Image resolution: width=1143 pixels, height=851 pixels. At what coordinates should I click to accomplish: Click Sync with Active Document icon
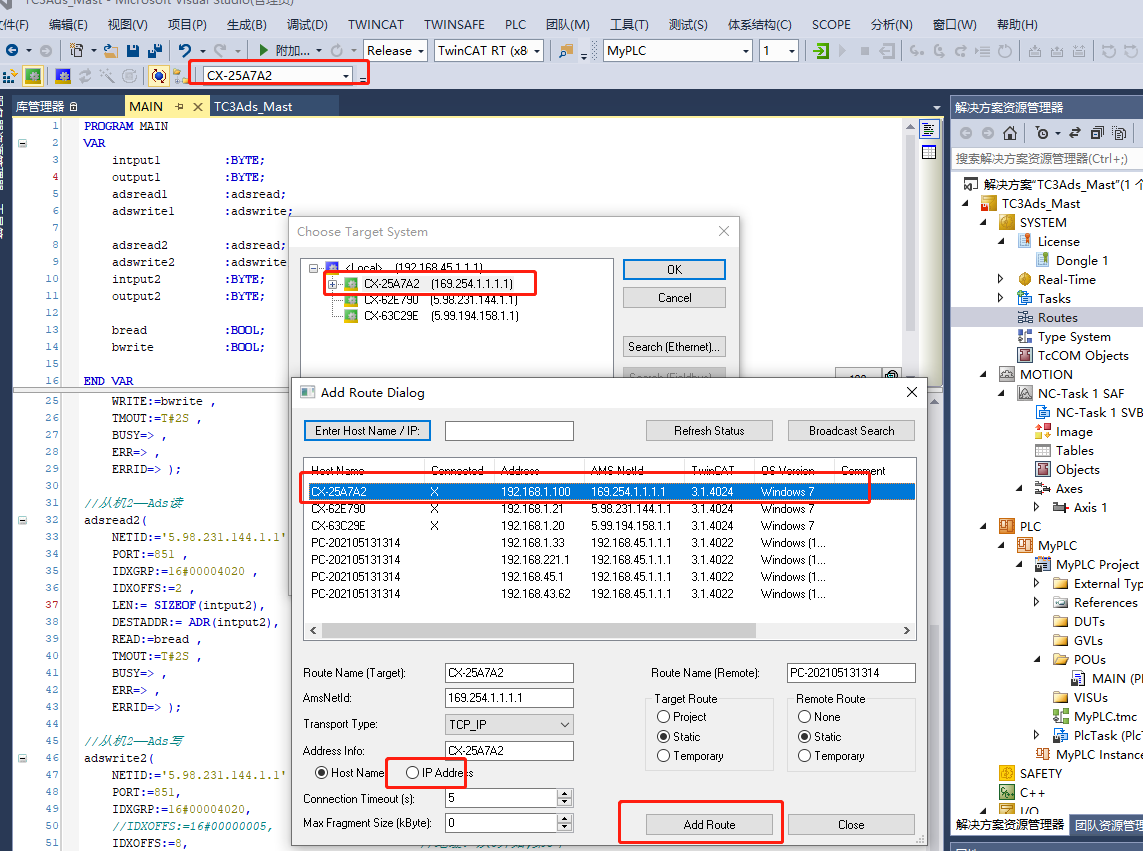1074,133
